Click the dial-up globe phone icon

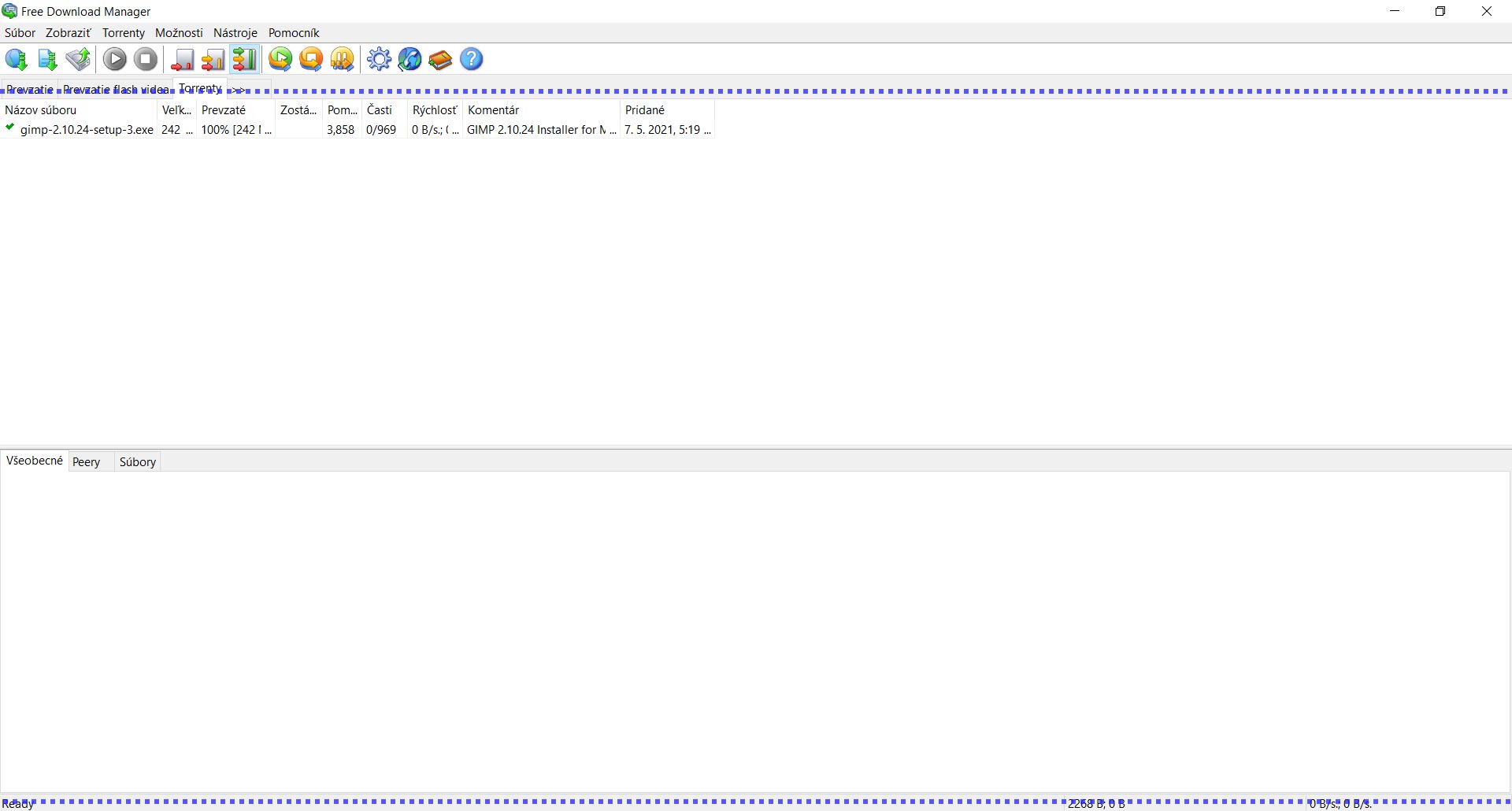point(409,59)
